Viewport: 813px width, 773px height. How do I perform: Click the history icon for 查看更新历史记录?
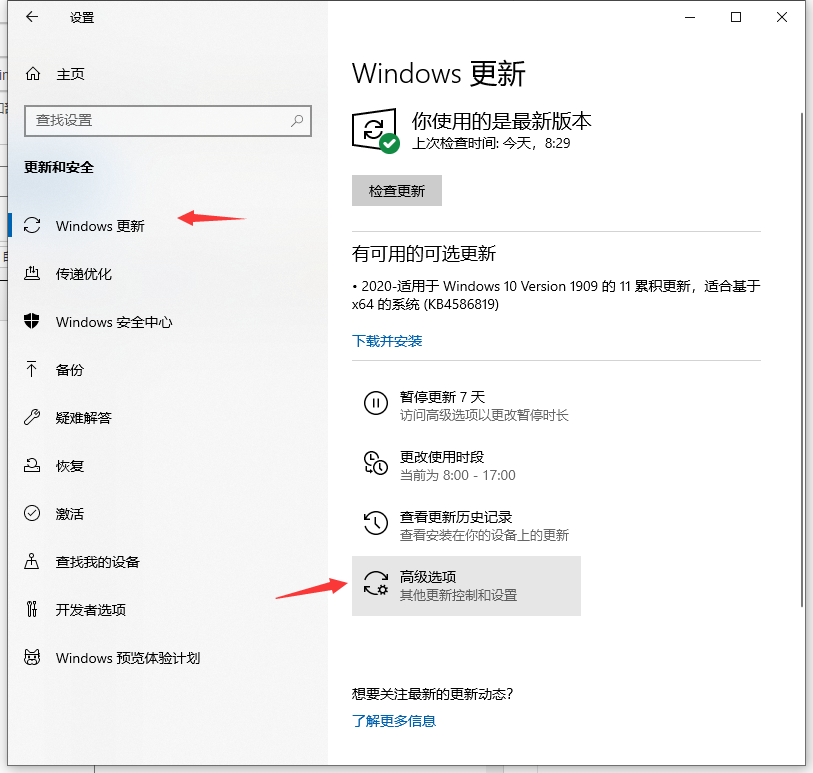pyautogui.click(x=376, y=523)
